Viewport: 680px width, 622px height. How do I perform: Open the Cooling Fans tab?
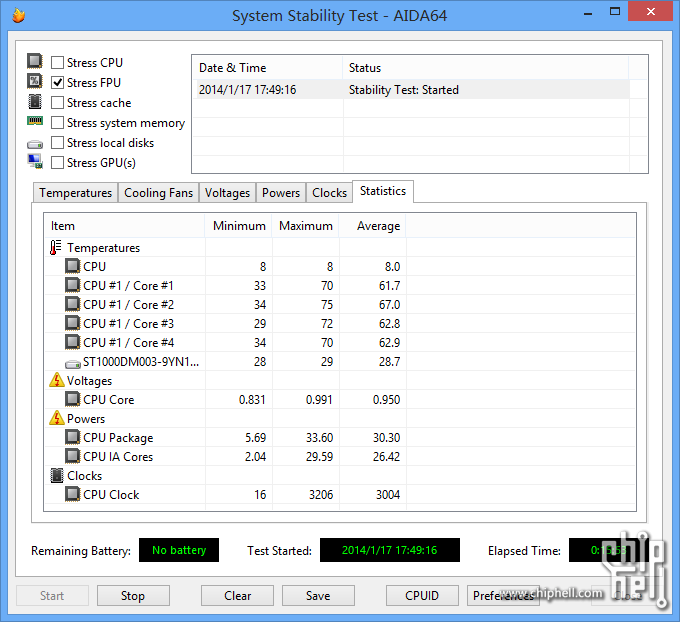158,193
